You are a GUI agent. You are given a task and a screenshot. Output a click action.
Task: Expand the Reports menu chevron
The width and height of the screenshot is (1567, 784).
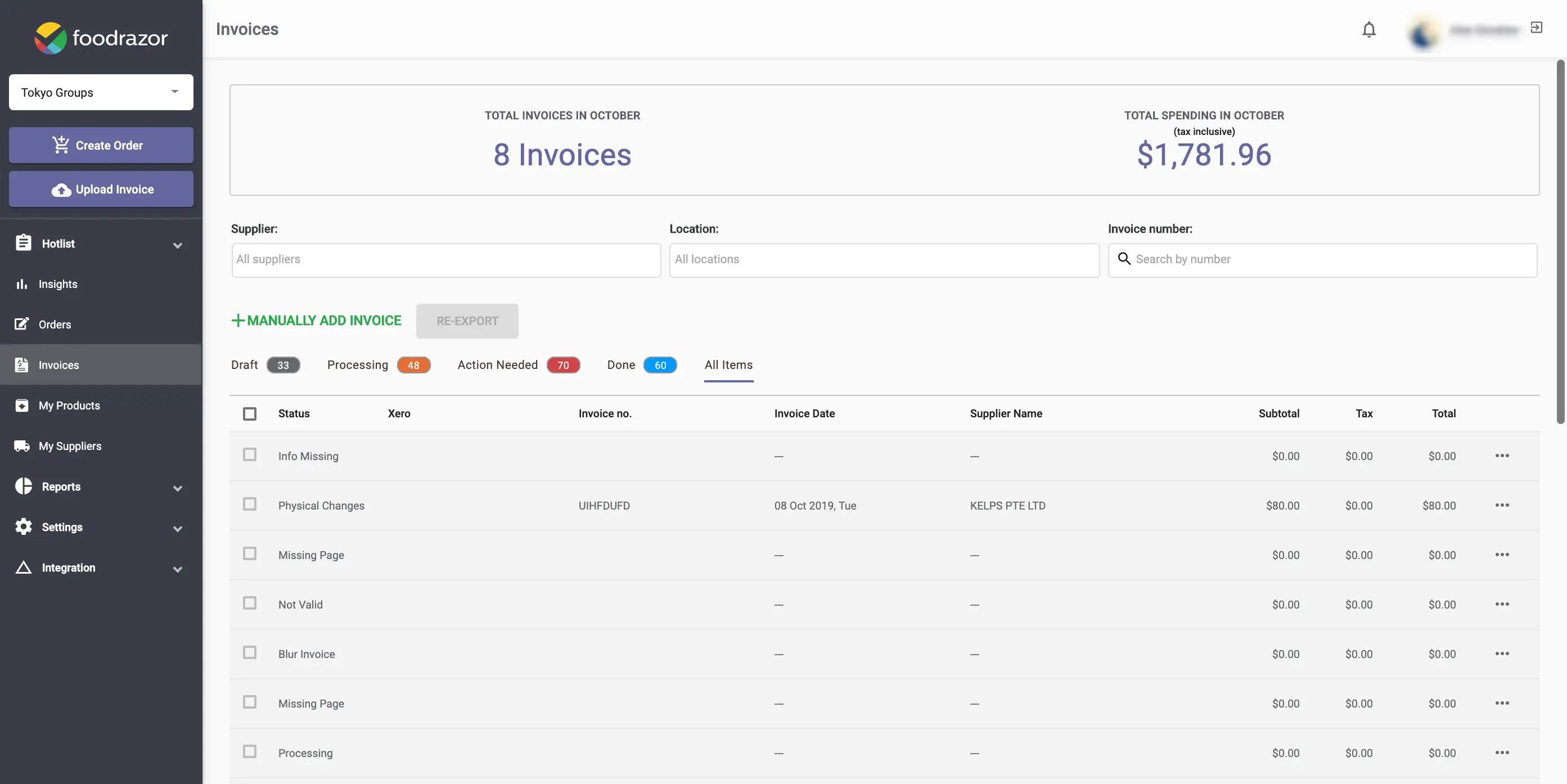click(178, 488)
